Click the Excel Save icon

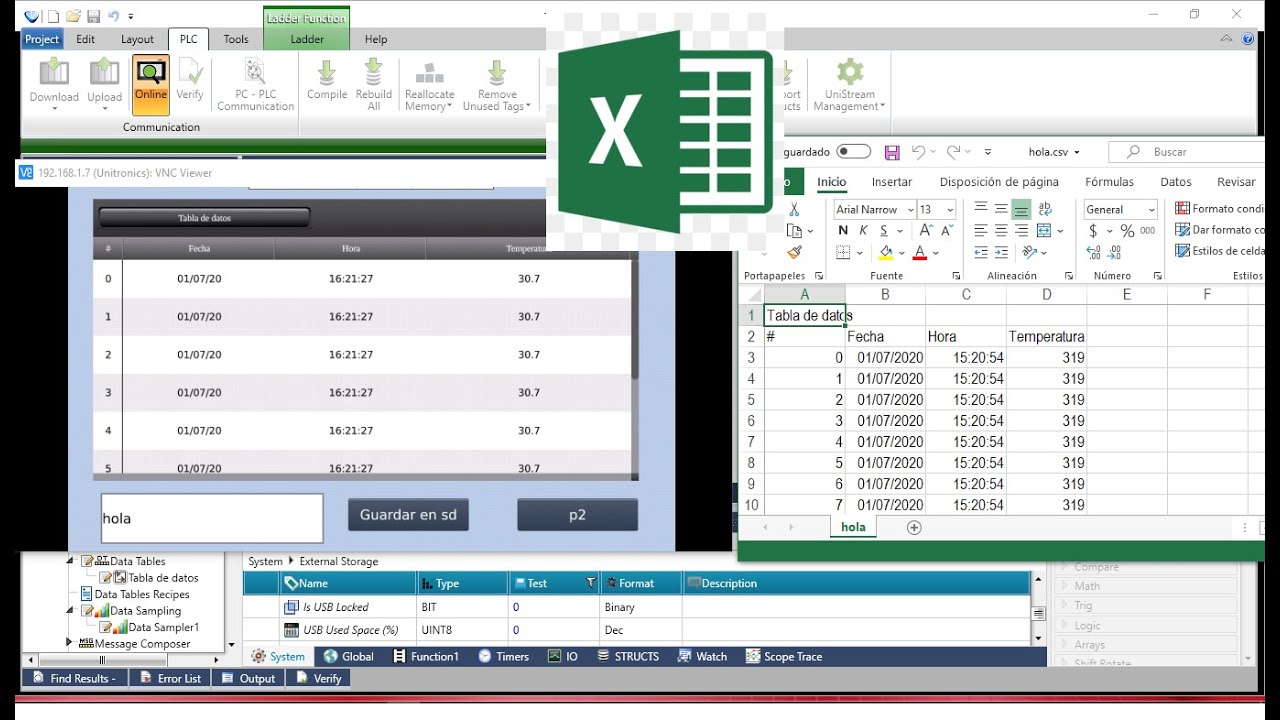(x=892, y=152)
